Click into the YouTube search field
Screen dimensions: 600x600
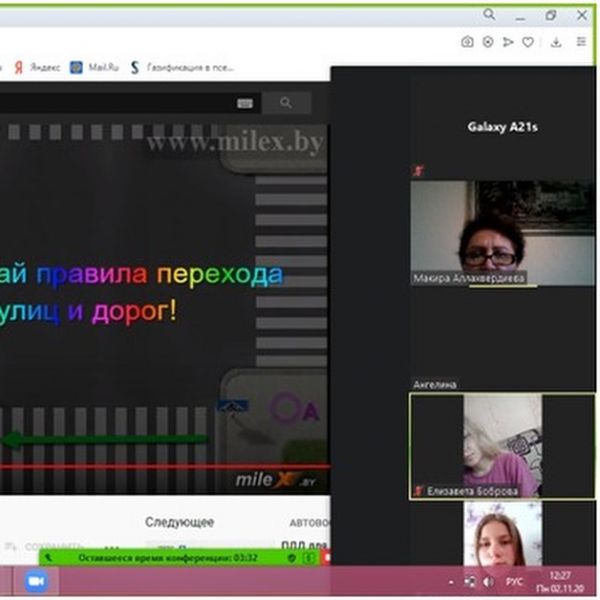click(130, 103)
